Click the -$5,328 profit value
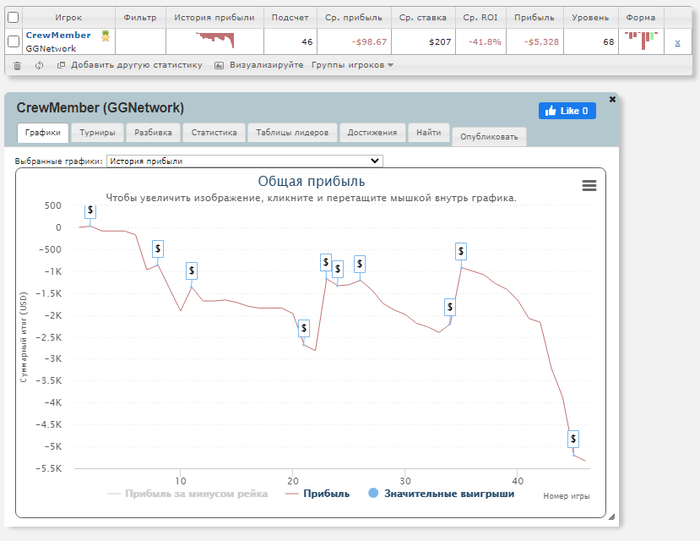Image resolution: width=700 pixels, height=541 pixels. click(x=542, y=42)
